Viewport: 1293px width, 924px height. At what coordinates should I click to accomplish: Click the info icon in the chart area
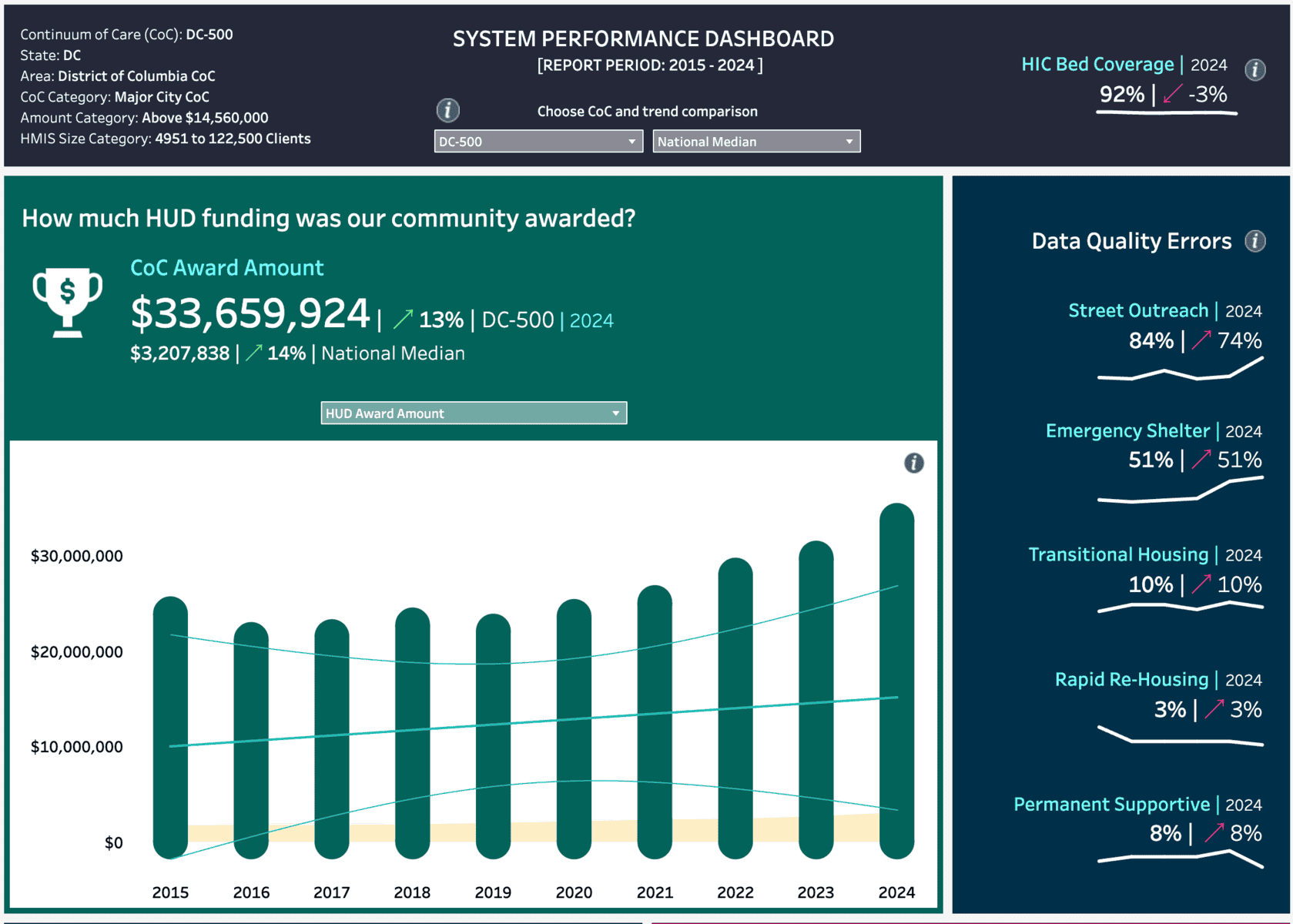pyautogui.click(x=913, y=463)
